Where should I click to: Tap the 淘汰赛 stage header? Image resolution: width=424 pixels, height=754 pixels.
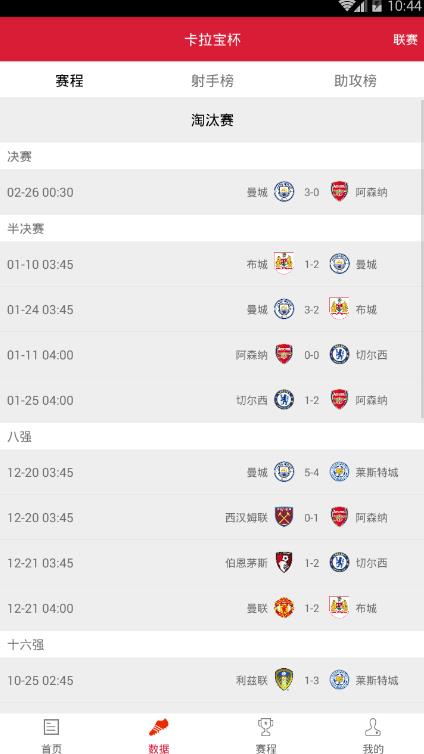[x=212, y=120]
